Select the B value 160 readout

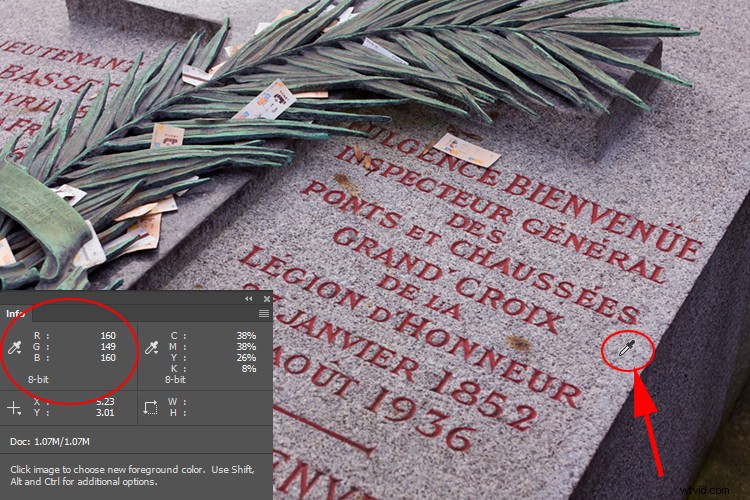[x=108, y=357]
